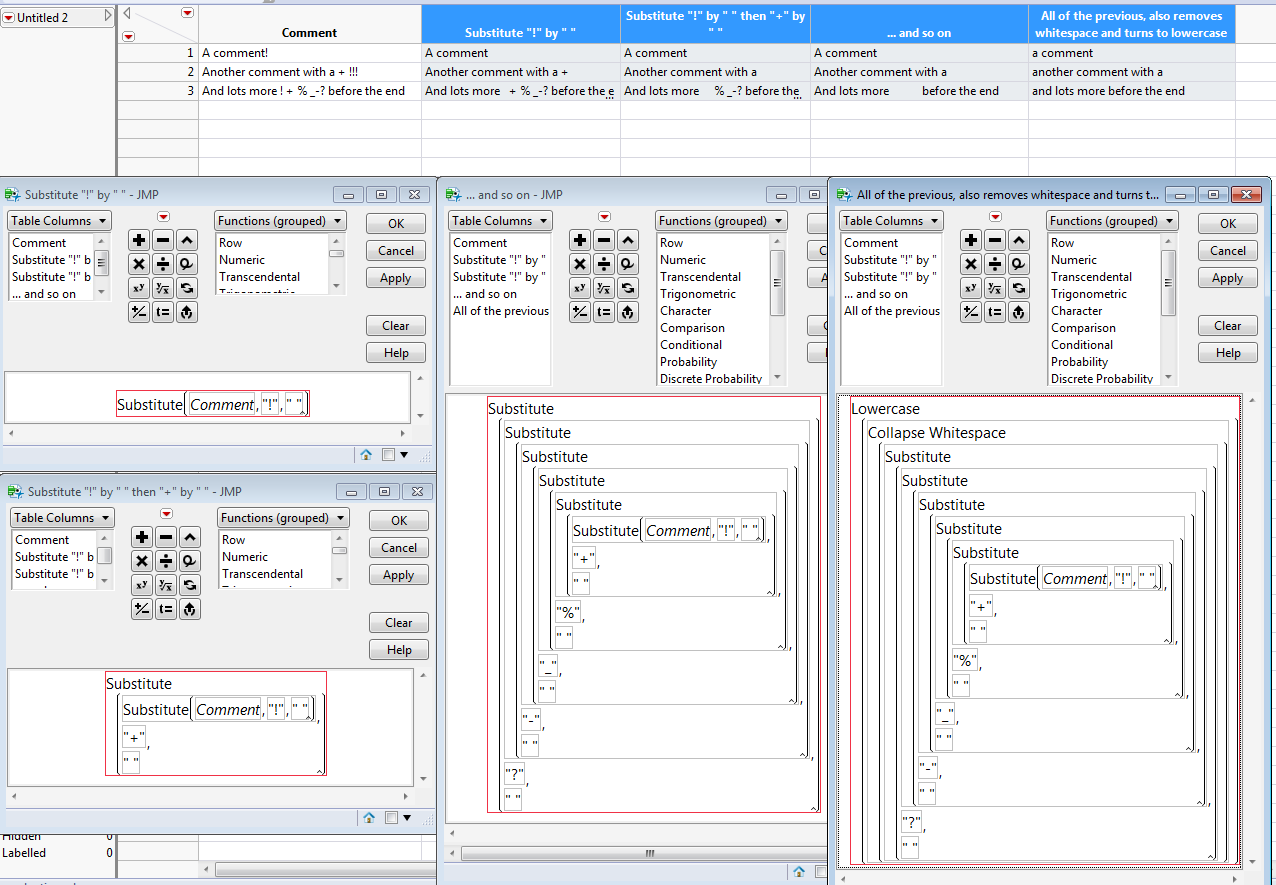Click the unary sign (+/-) keypad icon

(141, 312)
